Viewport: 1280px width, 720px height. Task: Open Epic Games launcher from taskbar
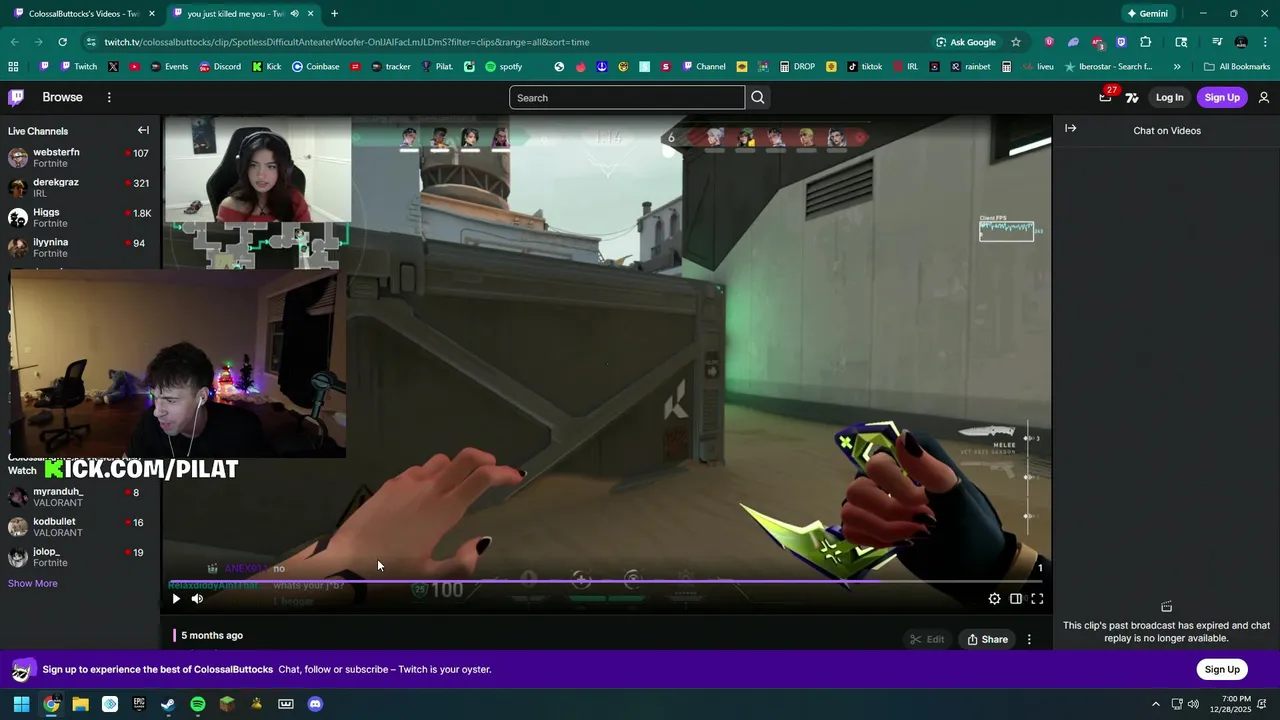tap(139, 704)
